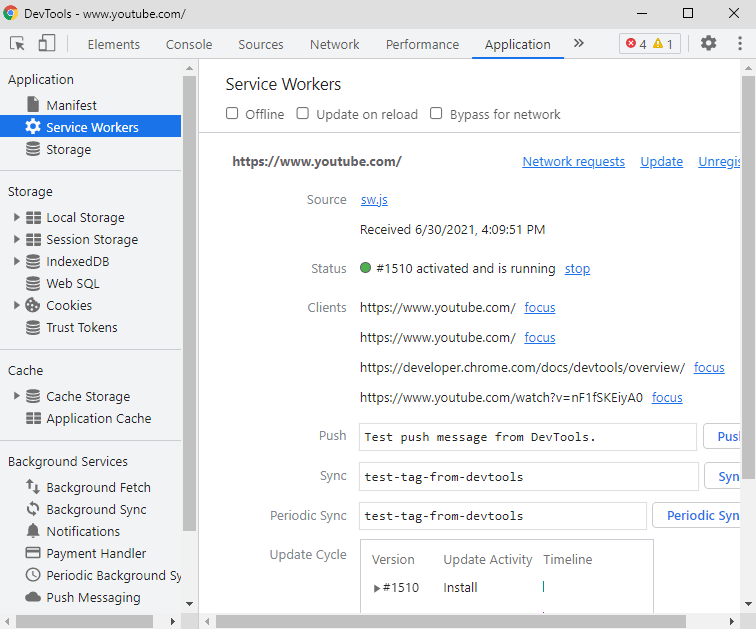Viewport: 756px width, 629px height.
Task: Click the green running status indicator
Action: [x=365, y=268]
